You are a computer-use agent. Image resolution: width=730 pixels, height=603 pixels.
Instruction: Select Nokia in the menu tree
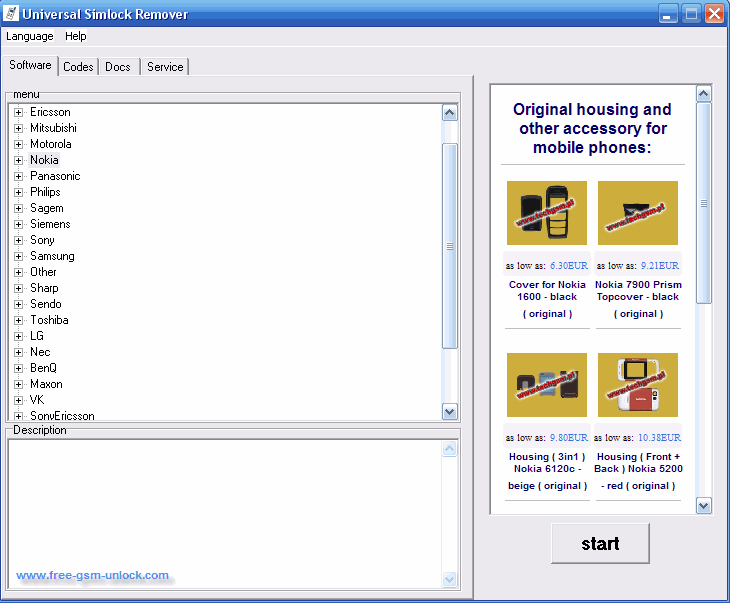tap(44, 160)
